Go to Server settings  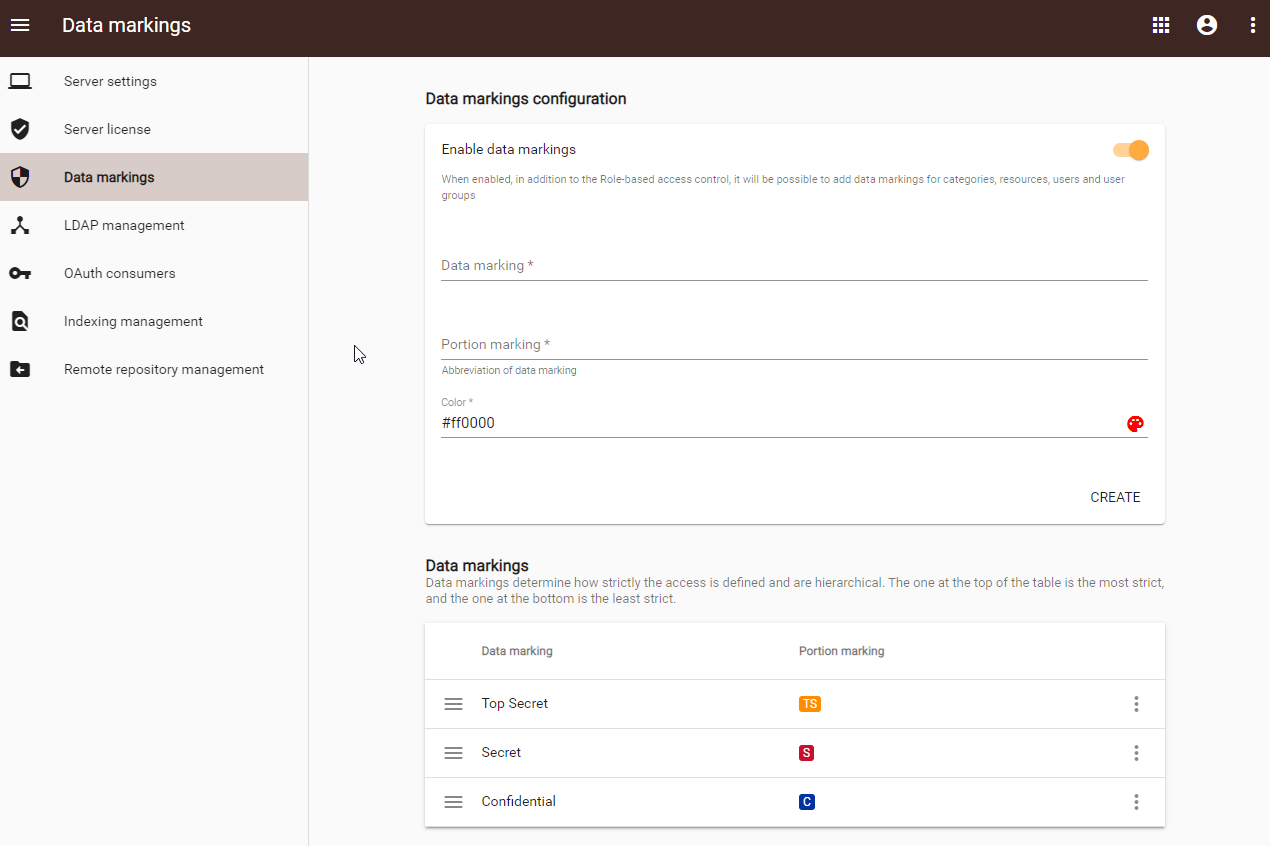[110, 82]
